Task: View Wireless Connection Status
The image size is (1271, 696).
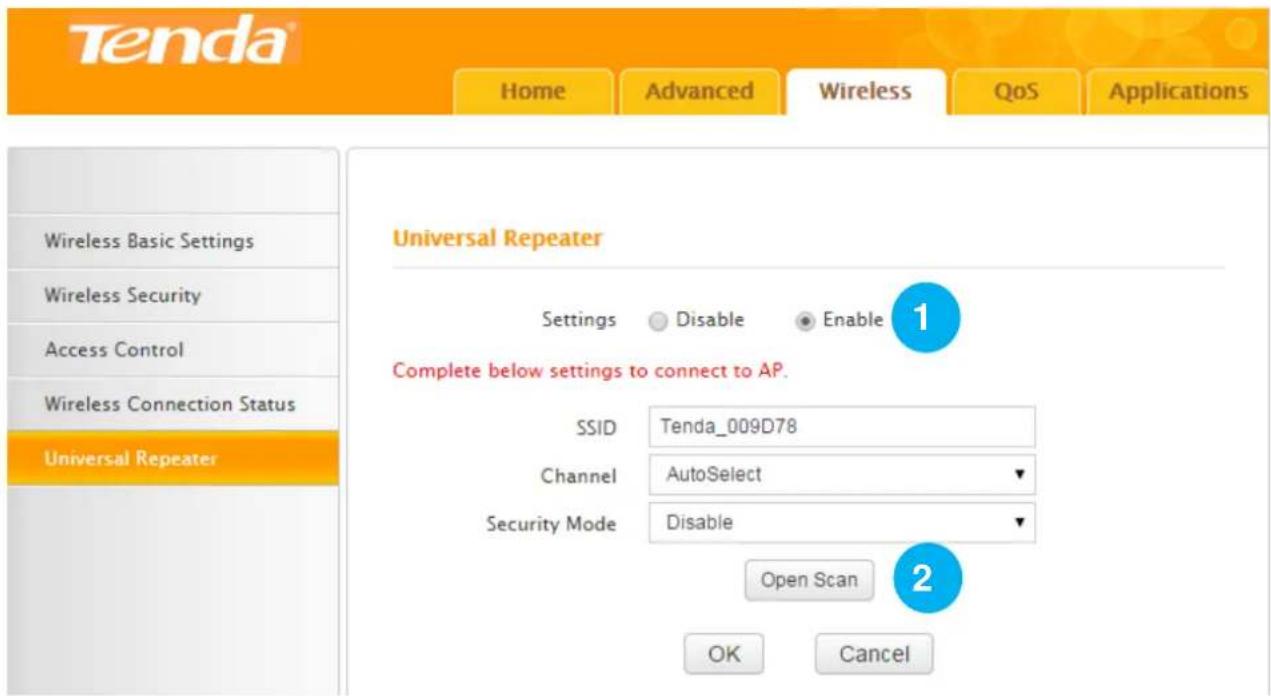Action: click(x=173, y=404)
